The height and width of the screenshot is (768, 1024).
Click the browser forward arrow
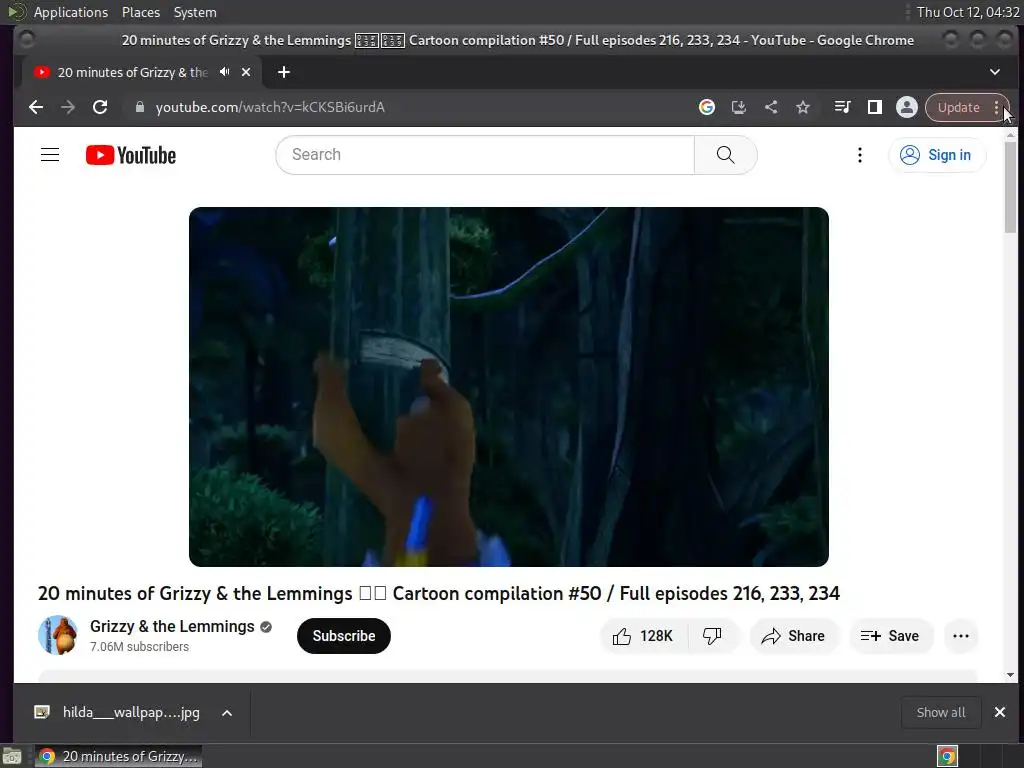(68, 107)
